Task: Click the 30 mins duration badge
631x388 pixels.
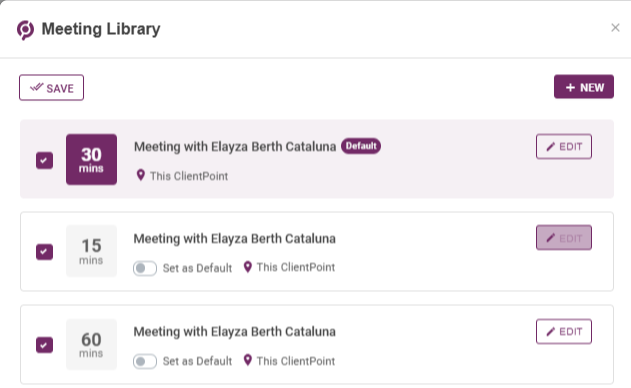Action: (91, 159)
